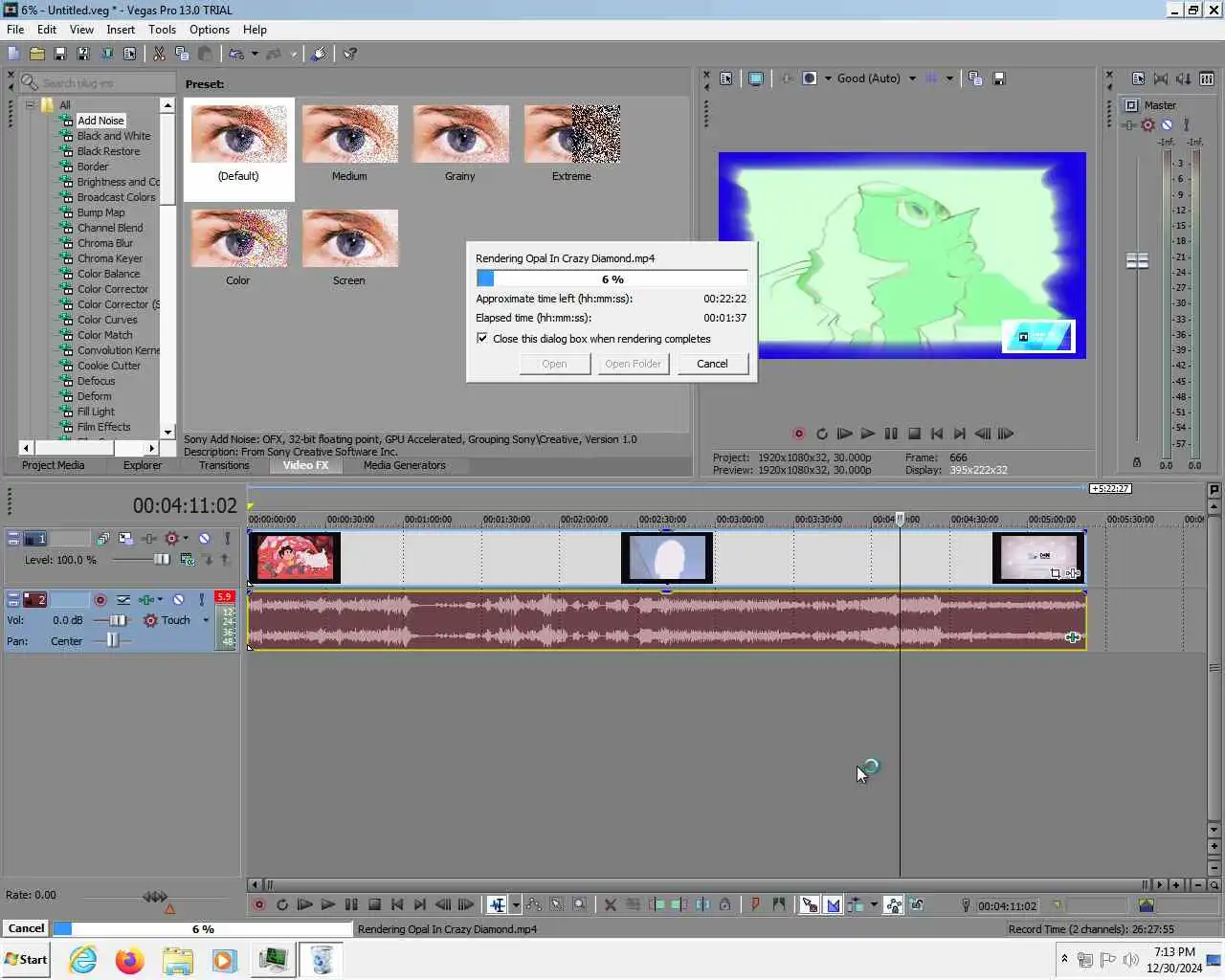This screenshot has width=1225, height=980.
Task: Click the Undo icon in main toolbar
Action: (236, 54)
